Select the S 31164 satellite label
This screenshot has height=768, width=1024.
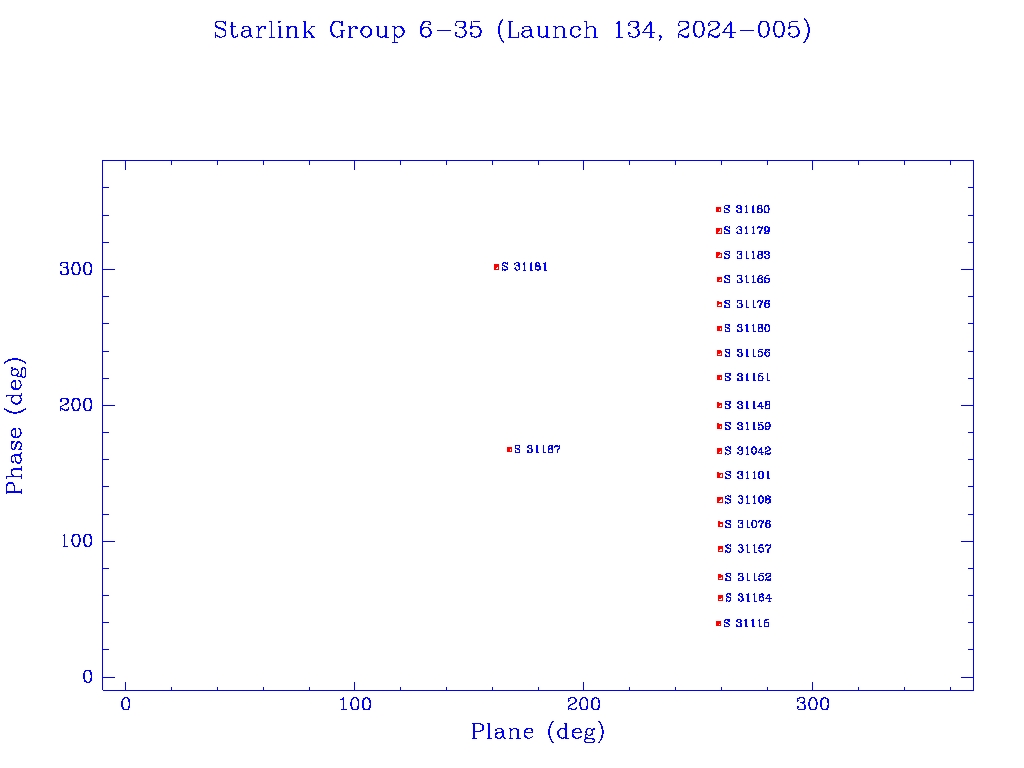coord(748,598)
